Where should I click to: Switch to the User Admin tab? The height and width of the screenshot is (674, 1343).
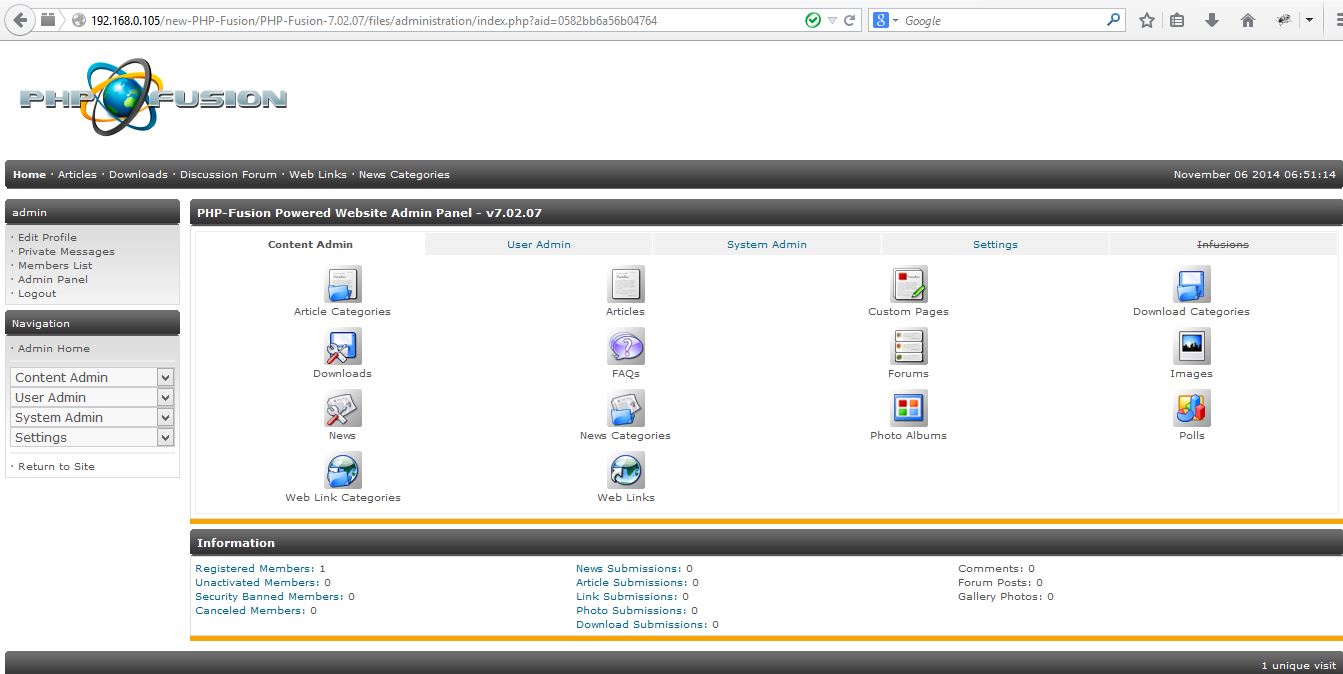tap(539, 244)
